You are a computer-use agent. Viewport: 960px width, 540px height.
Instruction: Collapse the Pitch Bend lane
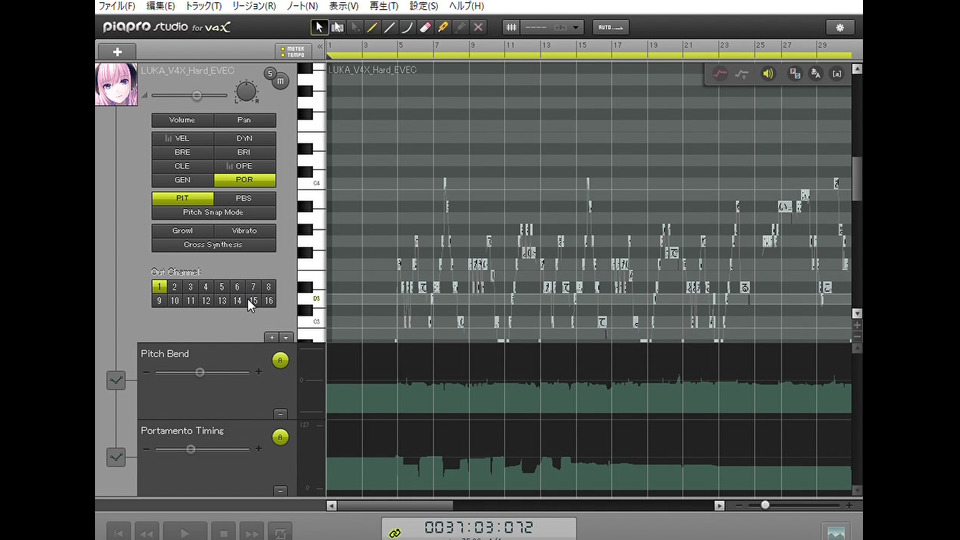(x=280, y=414)
